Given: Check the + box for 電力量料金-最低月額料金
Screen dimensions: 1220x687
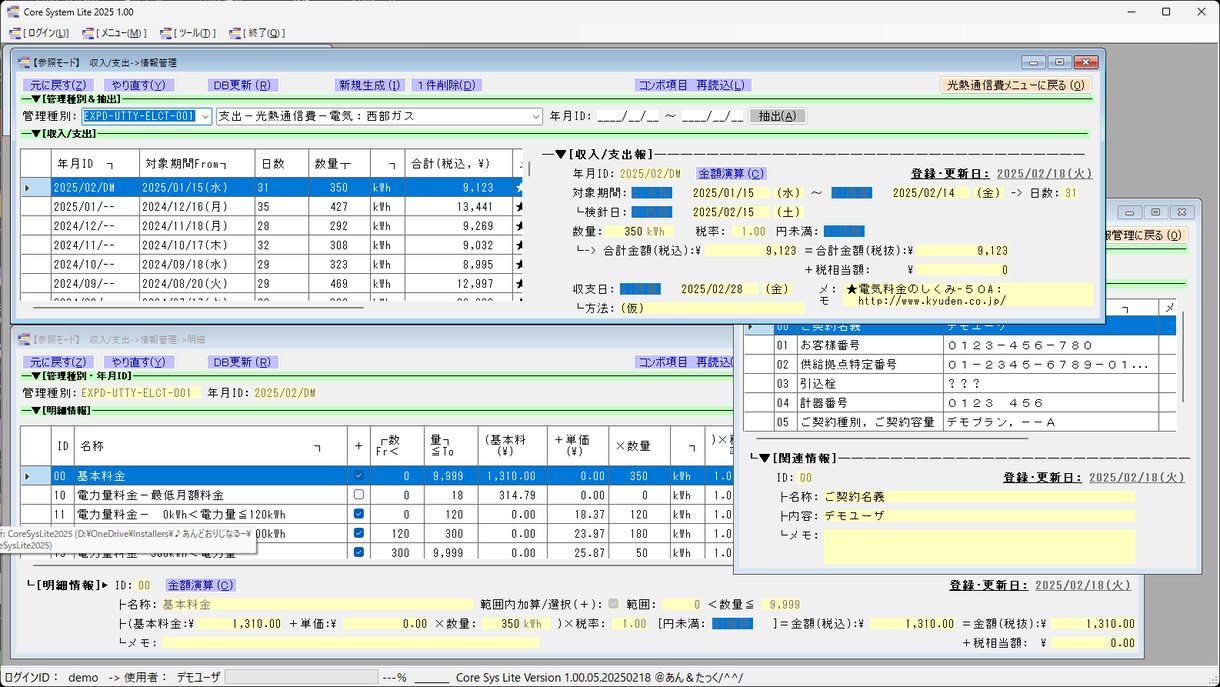Looking at the screenshot, I should click(x=359, y=495).
